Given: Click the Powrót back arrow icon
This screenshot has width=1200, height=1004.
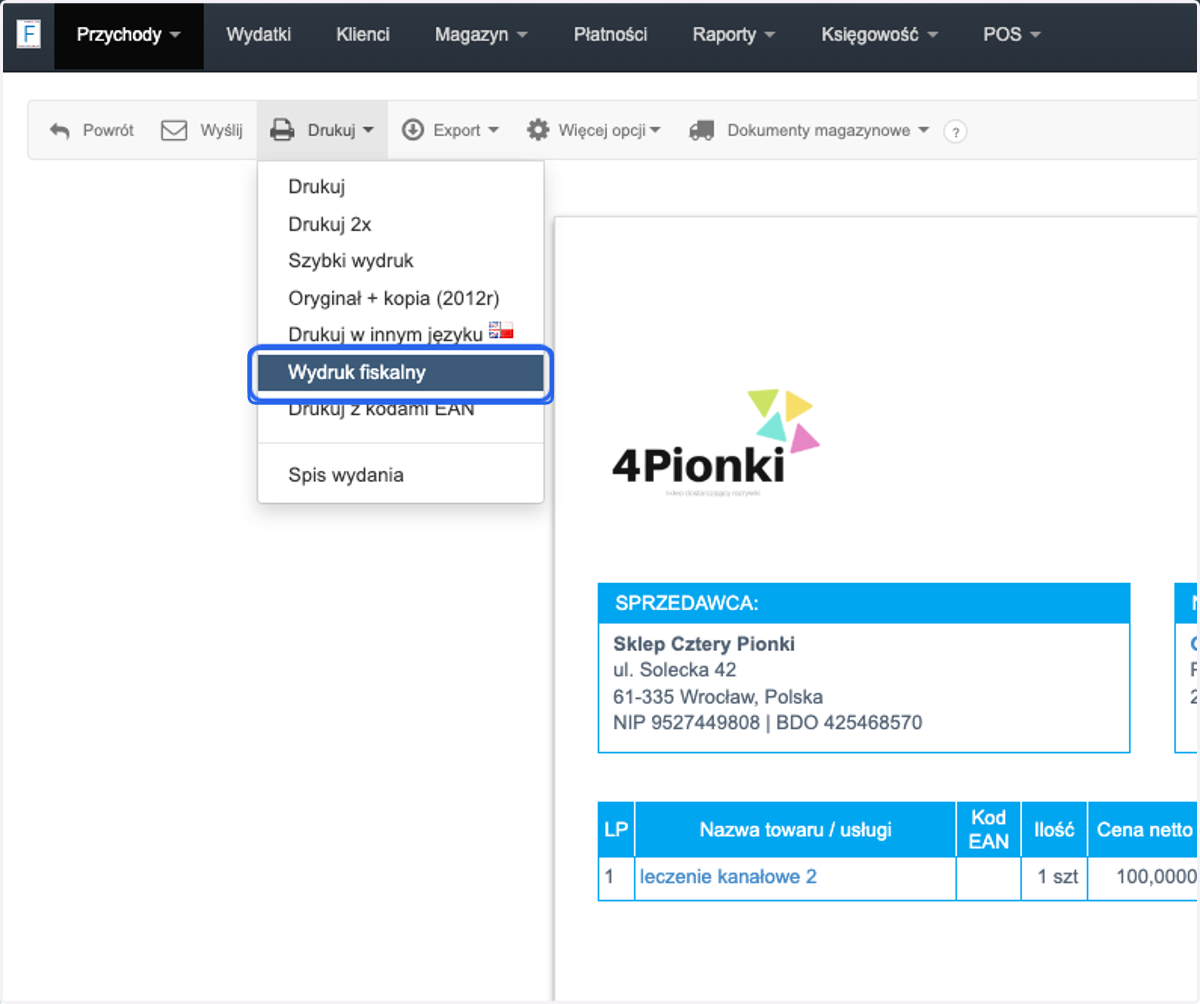Looking at the screenshot, I should coord(60,131).
